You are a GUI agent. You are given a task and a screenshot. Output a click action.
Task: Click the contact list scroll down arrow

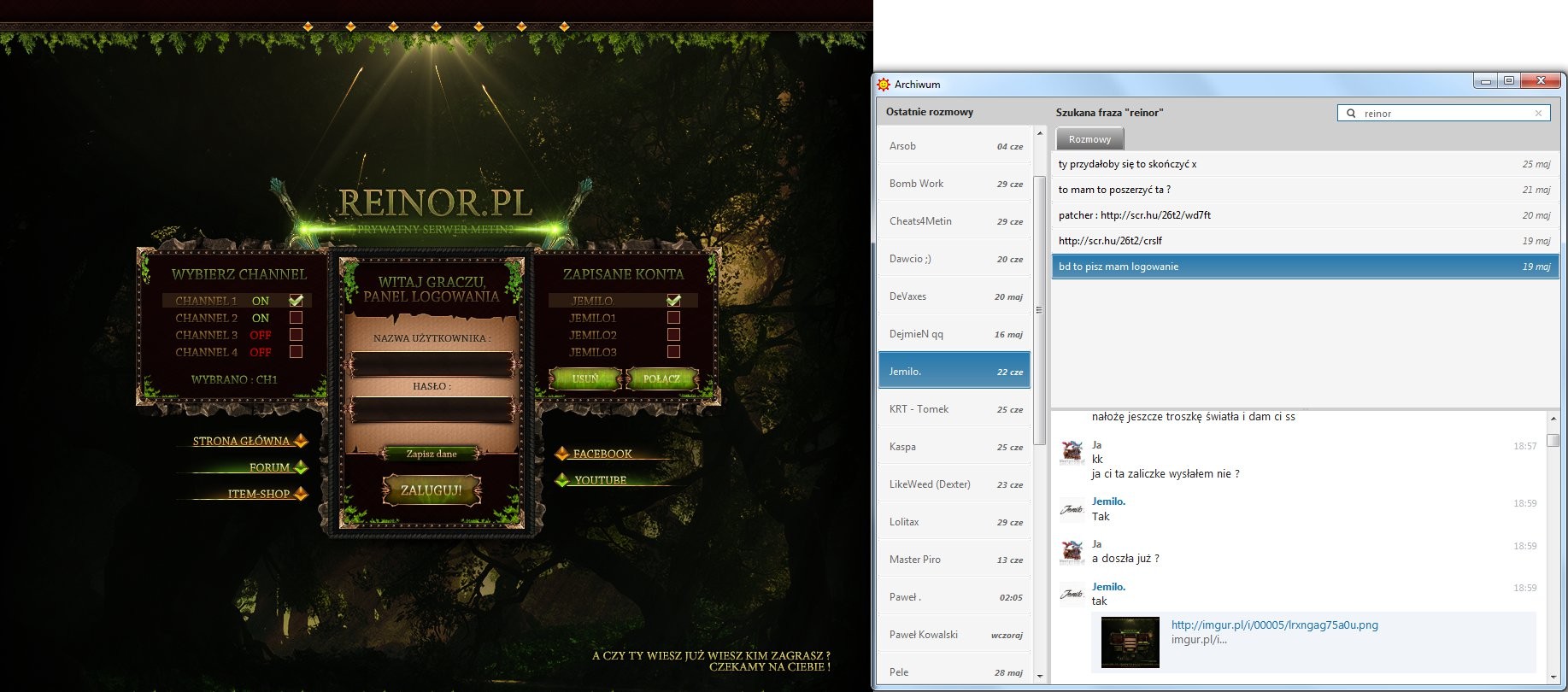point(1040,676)
